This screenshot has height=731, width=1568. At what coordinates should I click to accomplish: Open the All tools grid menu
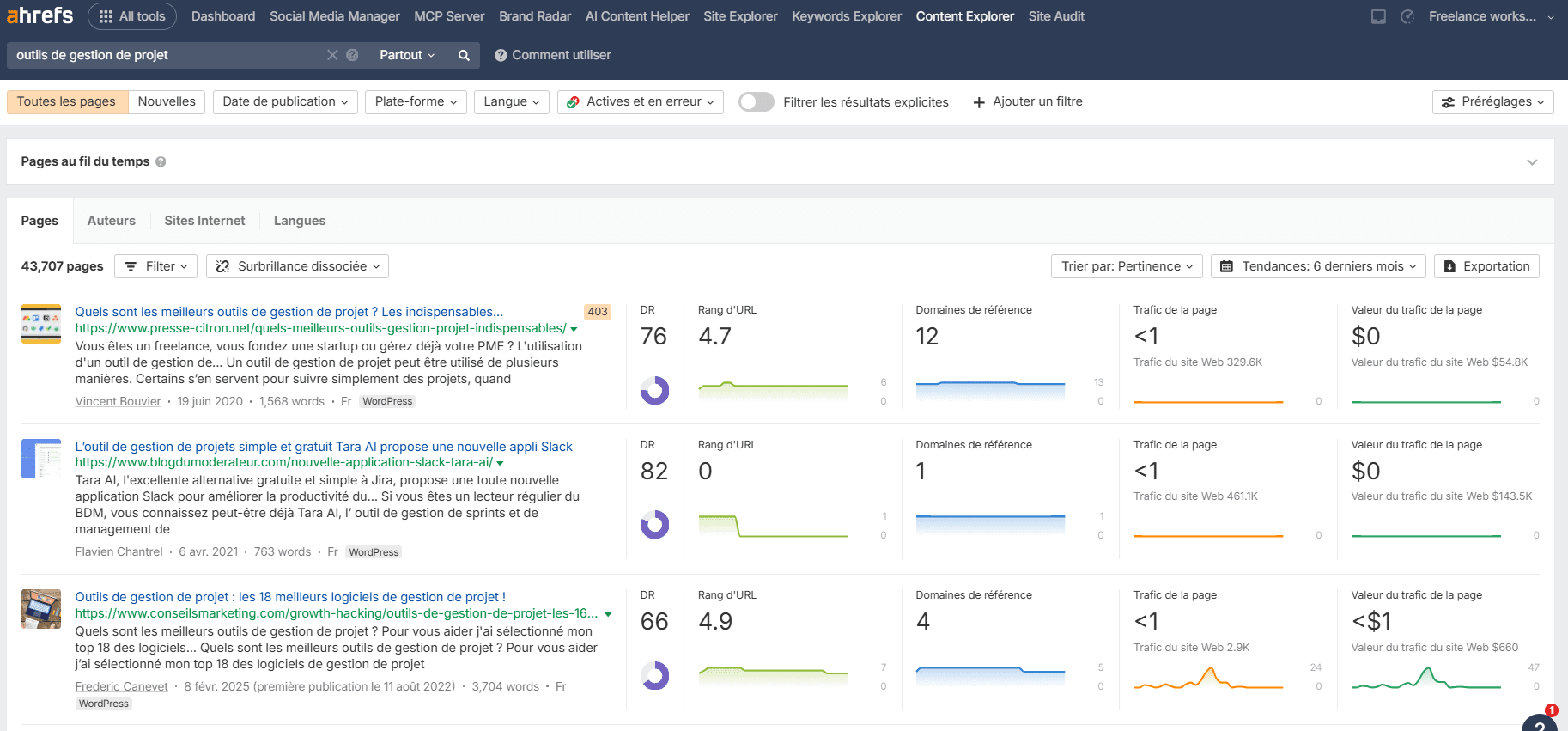tap(132, 16)
